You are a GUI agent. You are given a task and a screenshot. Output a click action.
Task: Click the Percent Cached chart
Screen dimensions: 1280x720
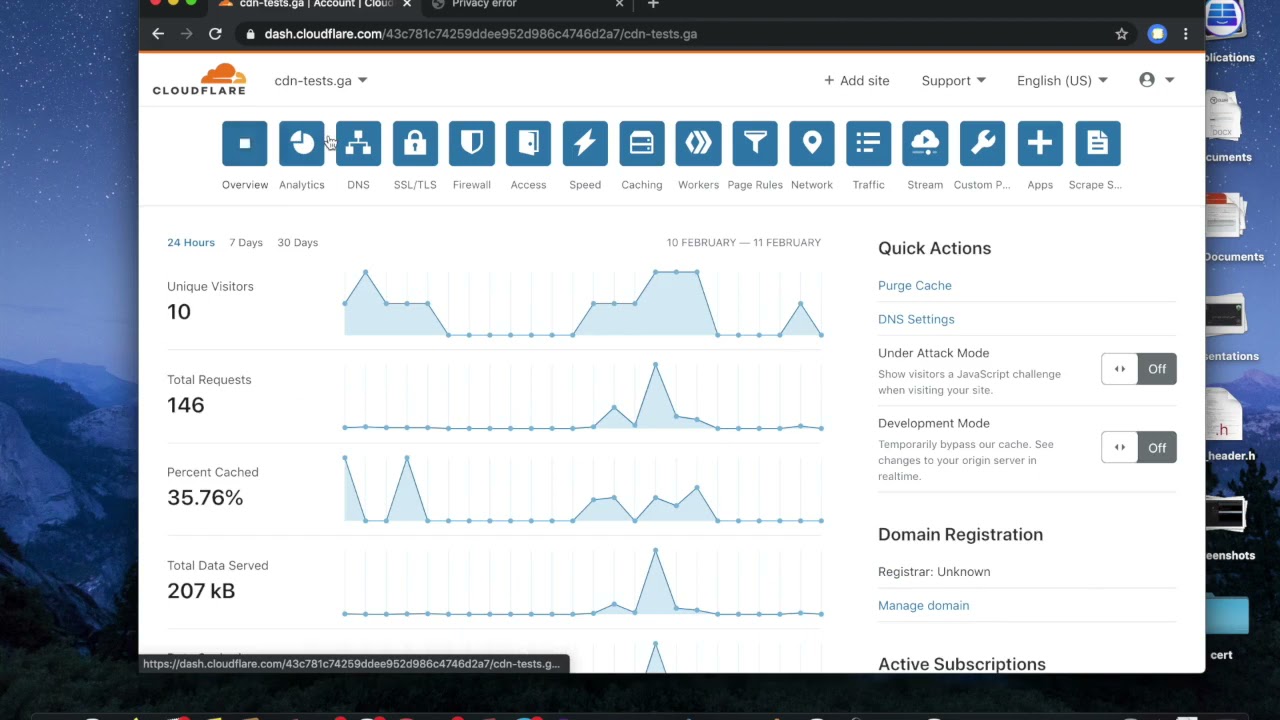[x=583, y=489]
